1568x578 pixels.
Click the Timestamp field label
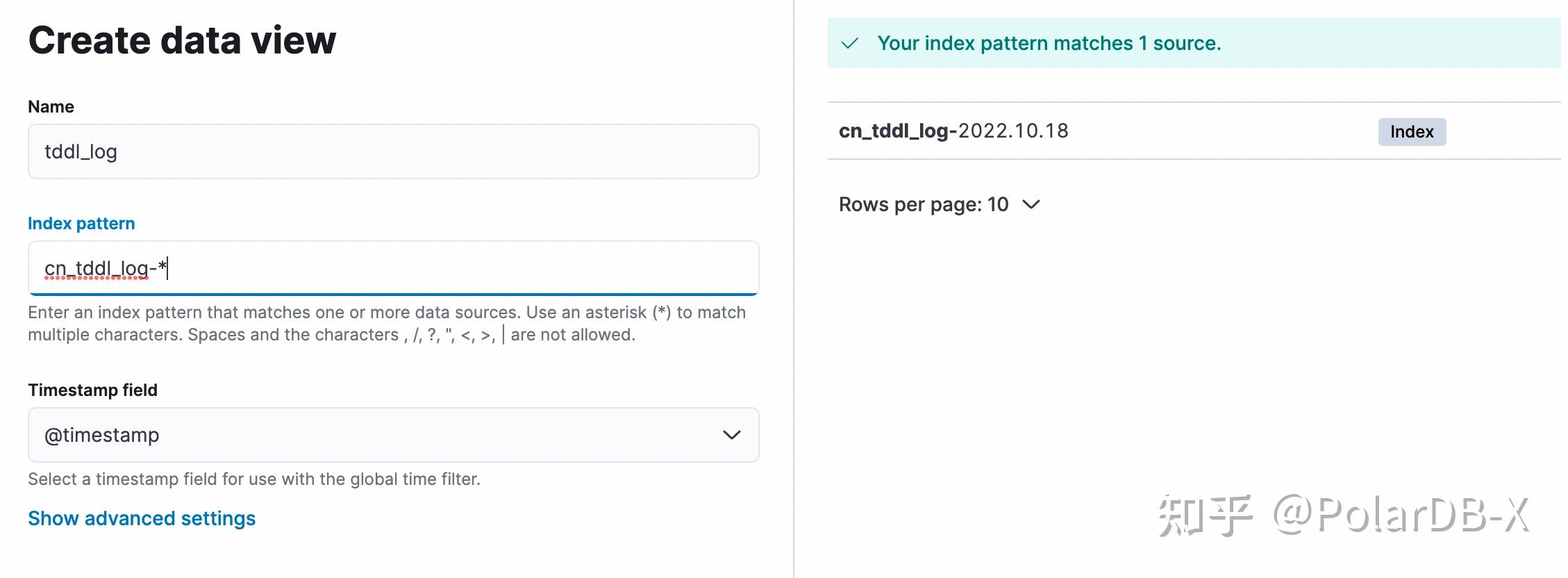(92, 390)
